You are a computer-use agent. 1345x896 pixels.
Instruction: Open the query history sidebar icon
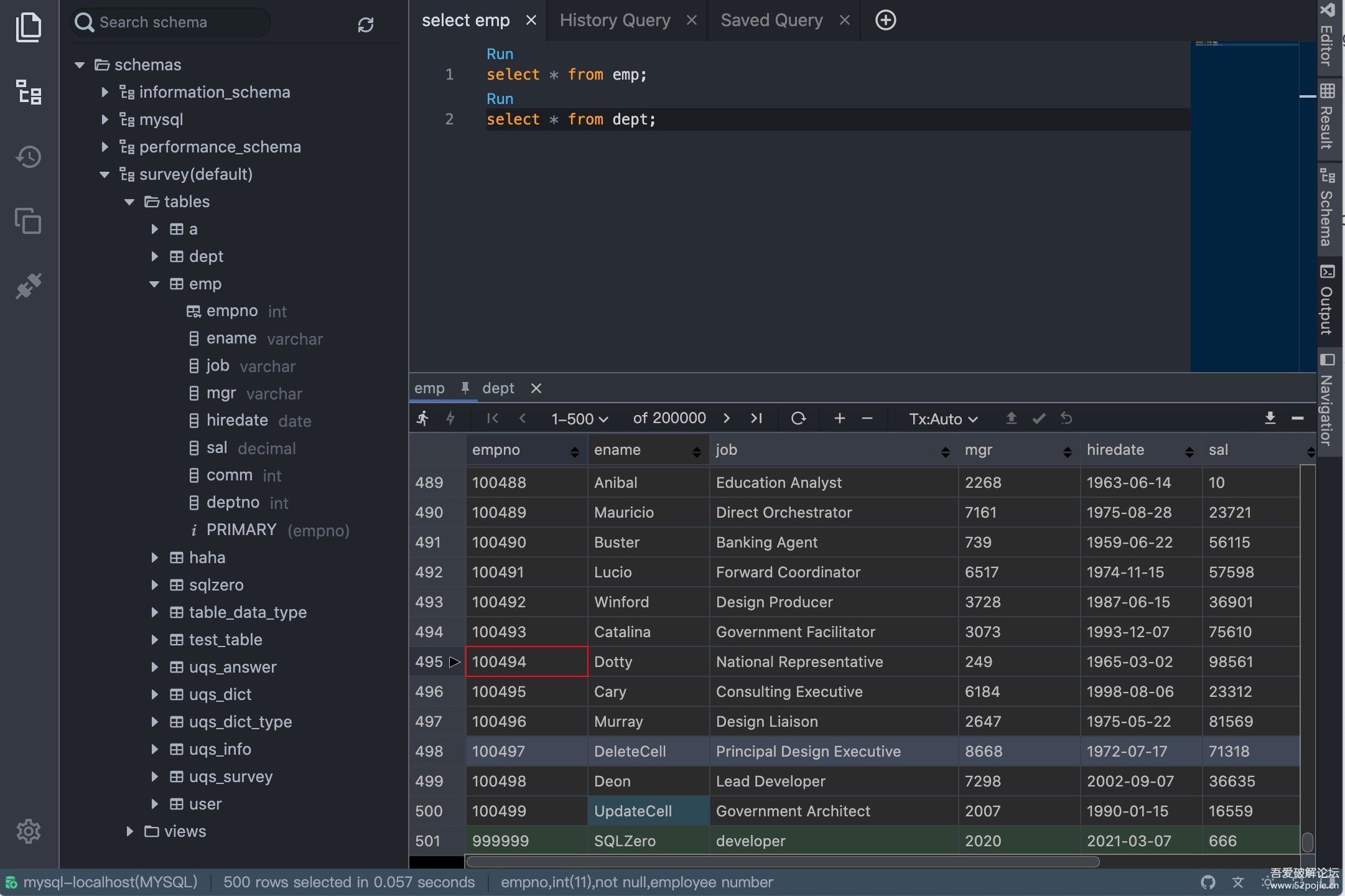(x=29, y=157)
